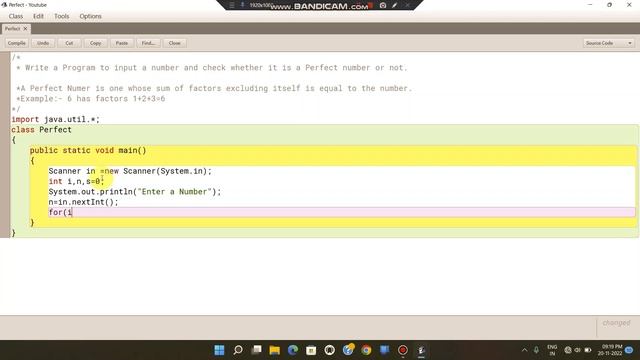Open the Find dialog
Image resolution: width=640 pixels, height=360 pixels.
click(x=148, y=43)
